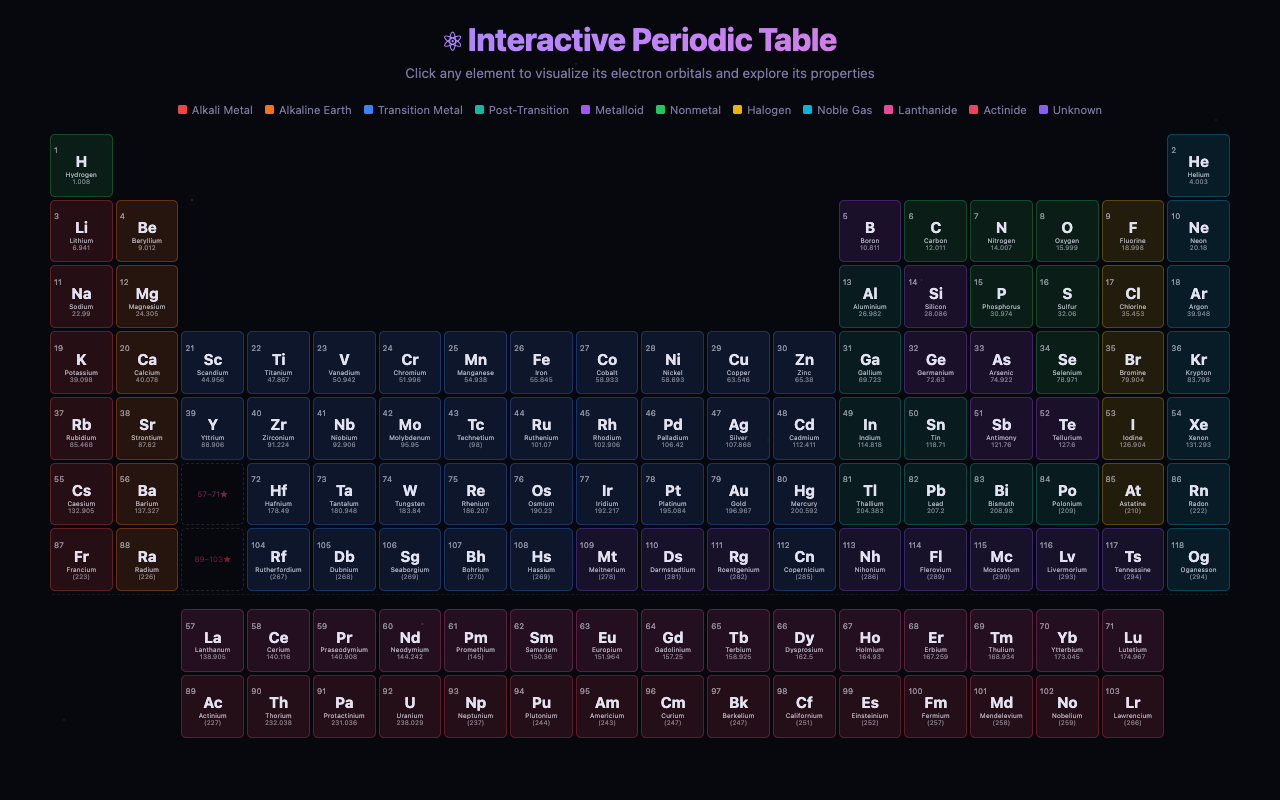Select the Helium element tile

pyautogui.click(x=1198, y=165)
